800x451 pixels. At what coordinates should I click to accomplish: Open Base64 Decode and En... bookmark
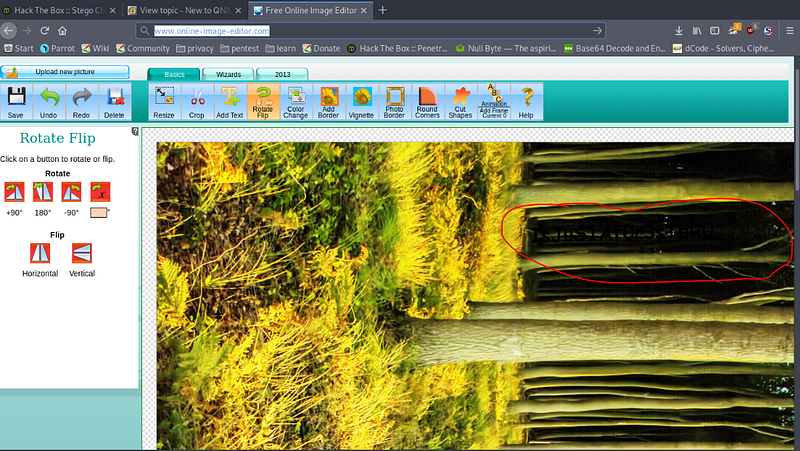coord(615,48)
